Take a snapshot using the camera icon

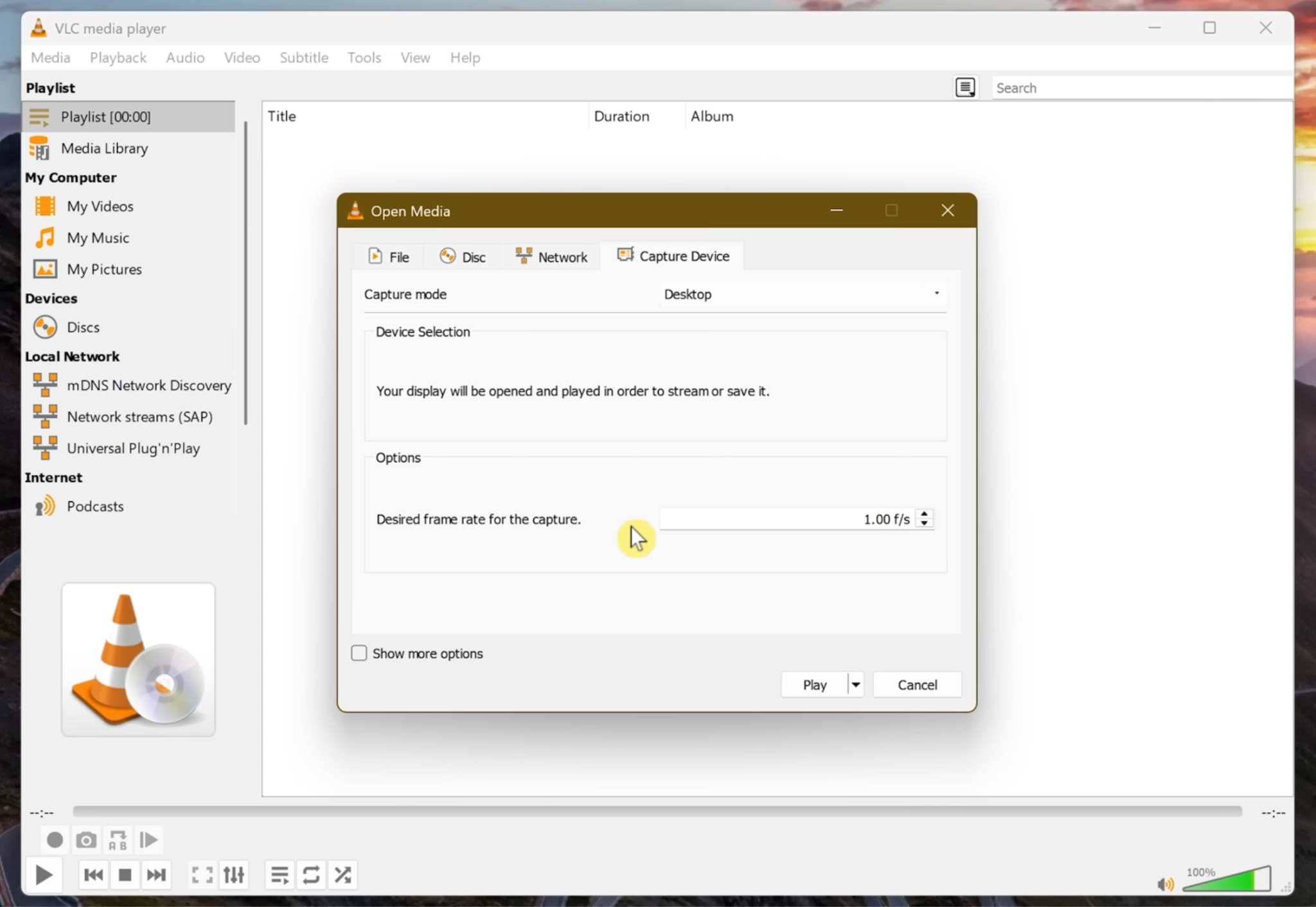[x=85, y=840]
